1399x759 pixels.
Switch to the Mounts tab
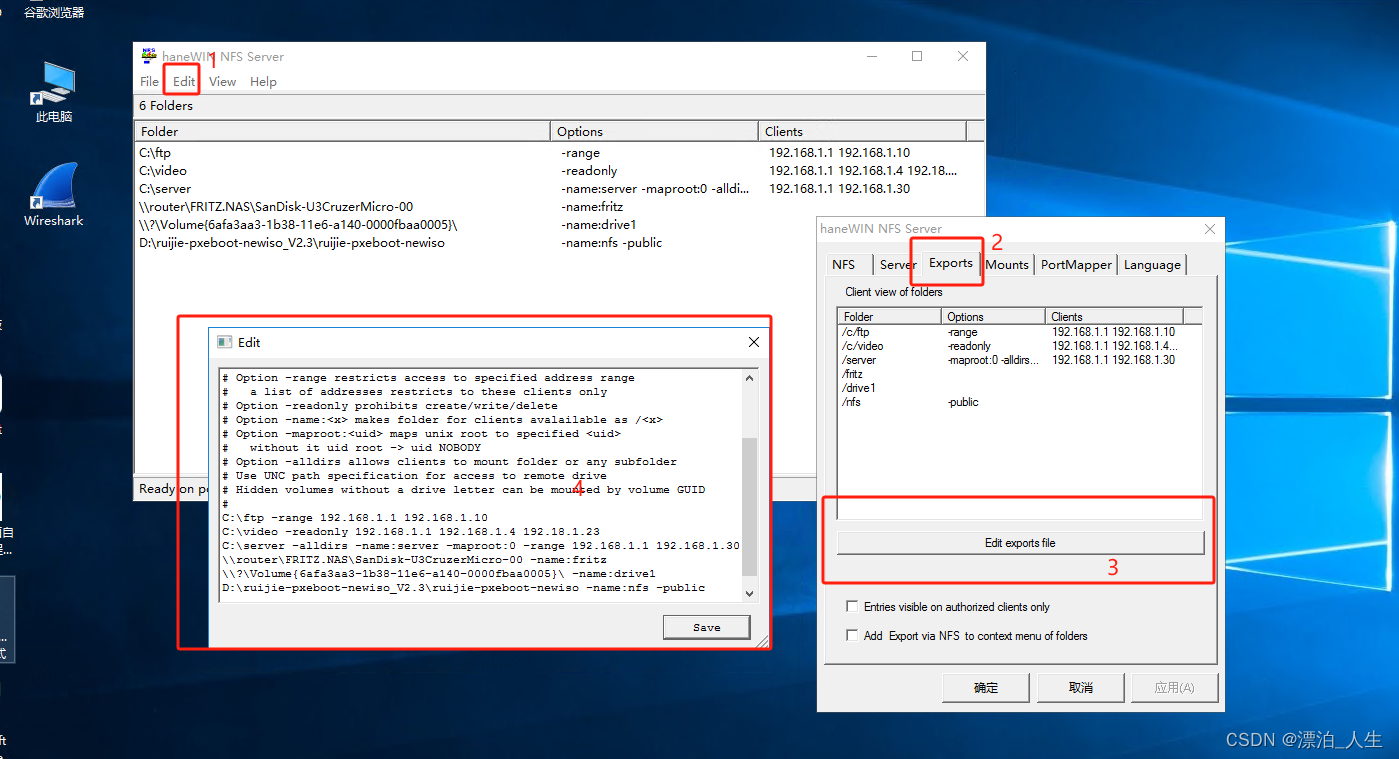coord(1006,264)
